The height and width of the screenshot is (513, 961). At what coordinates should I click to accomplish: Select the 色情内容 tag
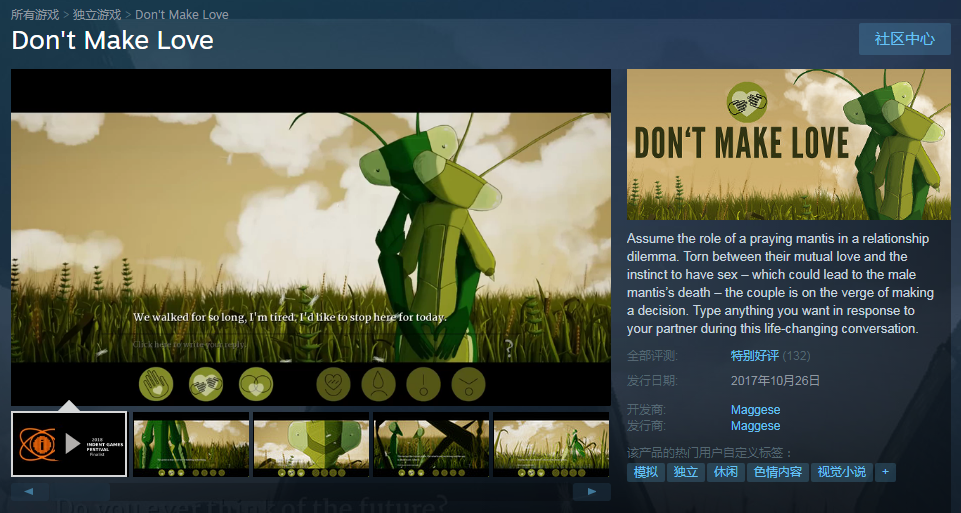coord(777,472)
